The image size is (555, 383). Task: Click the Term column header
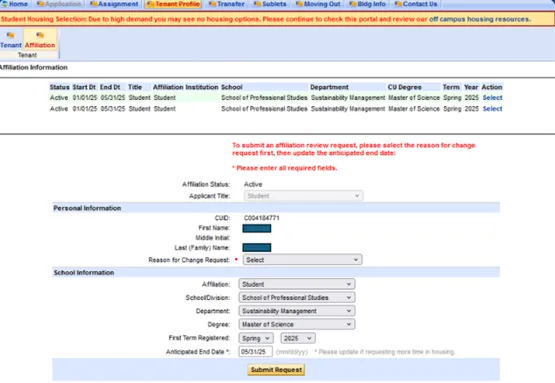(451, 87)
